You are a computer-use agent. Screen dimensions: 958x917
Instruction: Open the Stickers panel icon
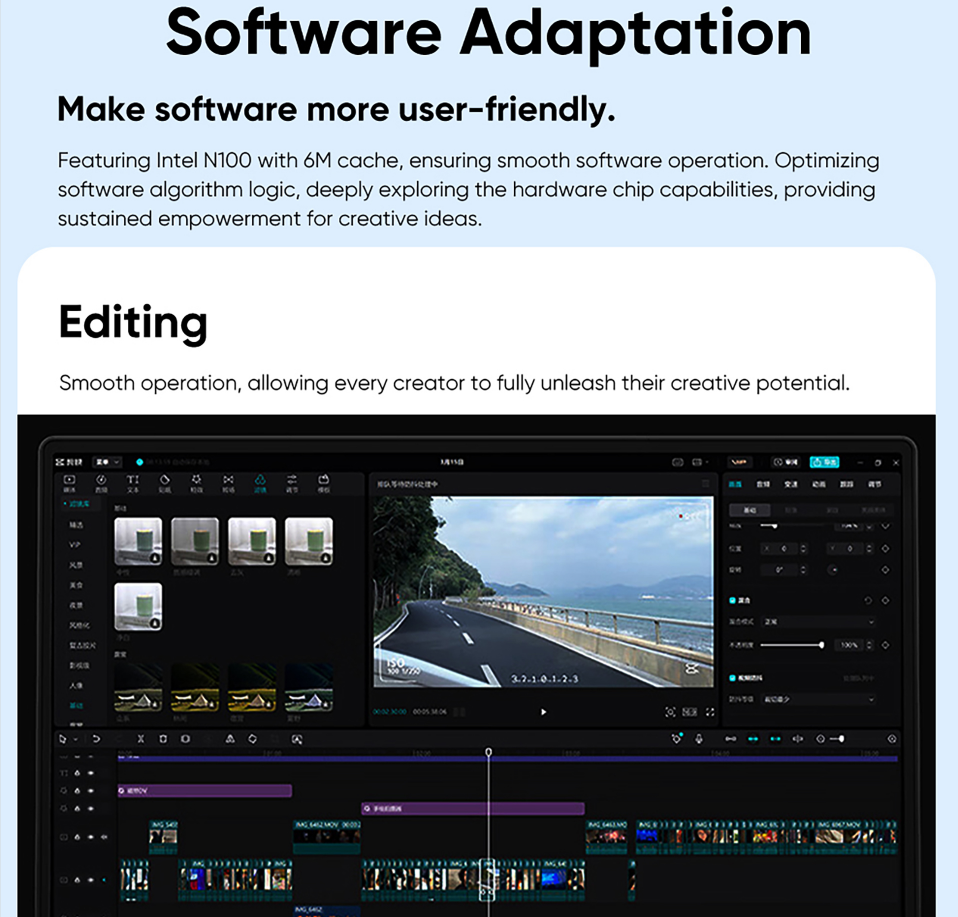tap(164, 483)
